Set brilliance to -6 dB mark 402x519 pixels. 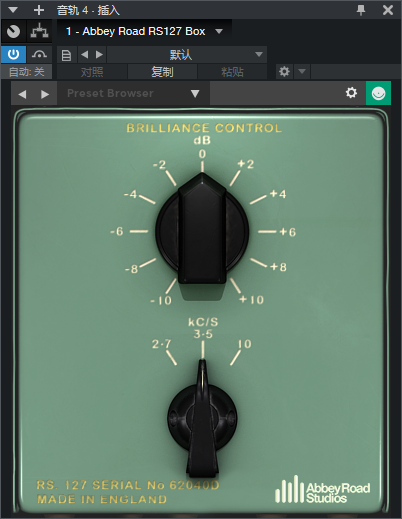tap(117, 231)
